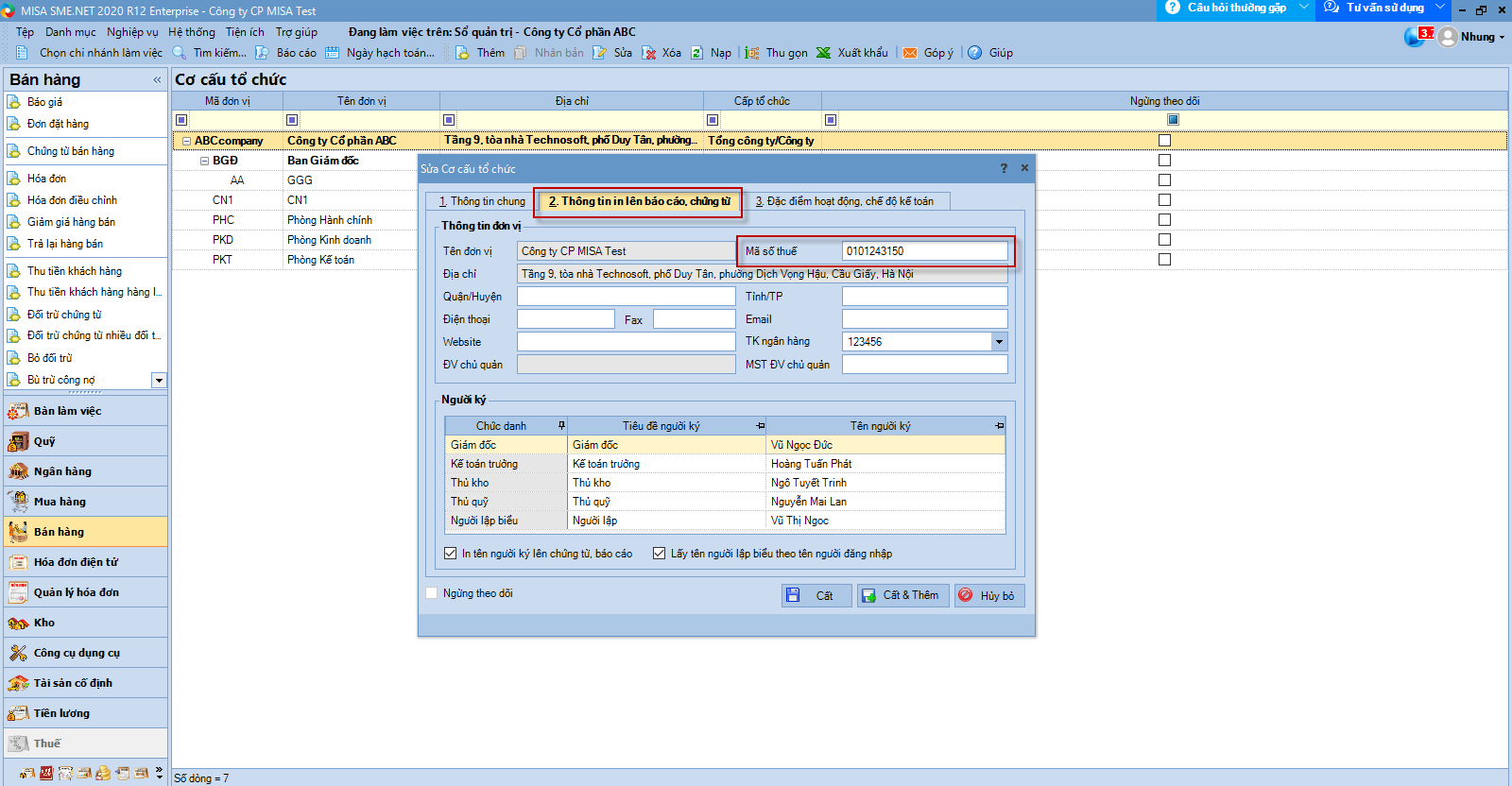Open the Nghiệp vụ menu

click(x=132, y=32)
